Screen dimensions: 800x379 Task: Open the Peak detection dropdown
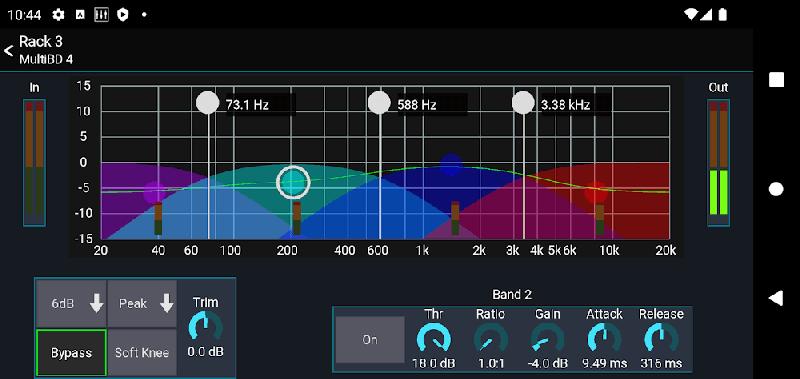pos(142,304)
